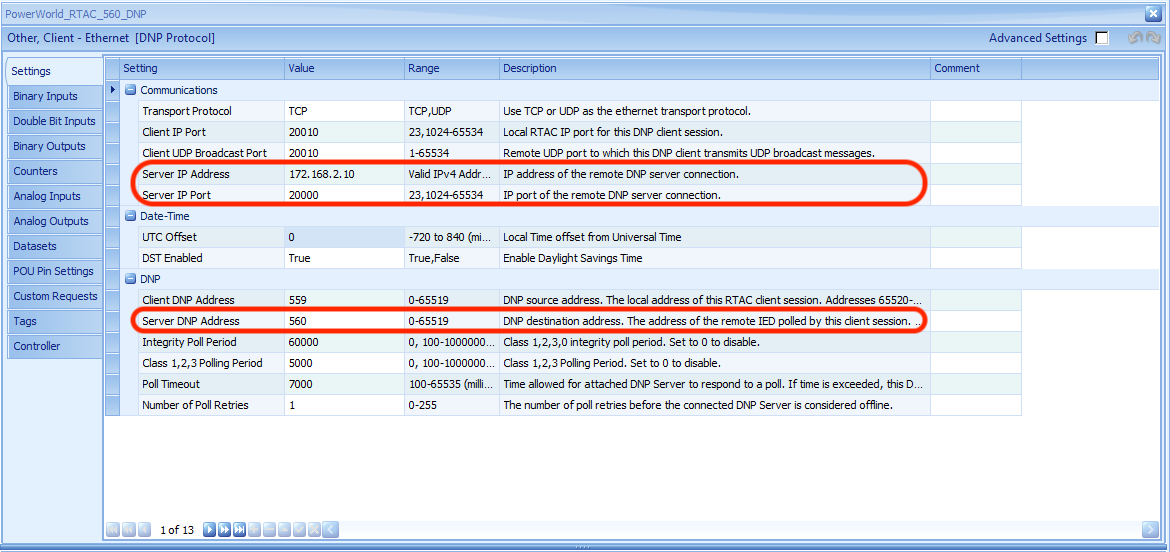Click the end edit checkmark icon

click(x=299, y=530)
